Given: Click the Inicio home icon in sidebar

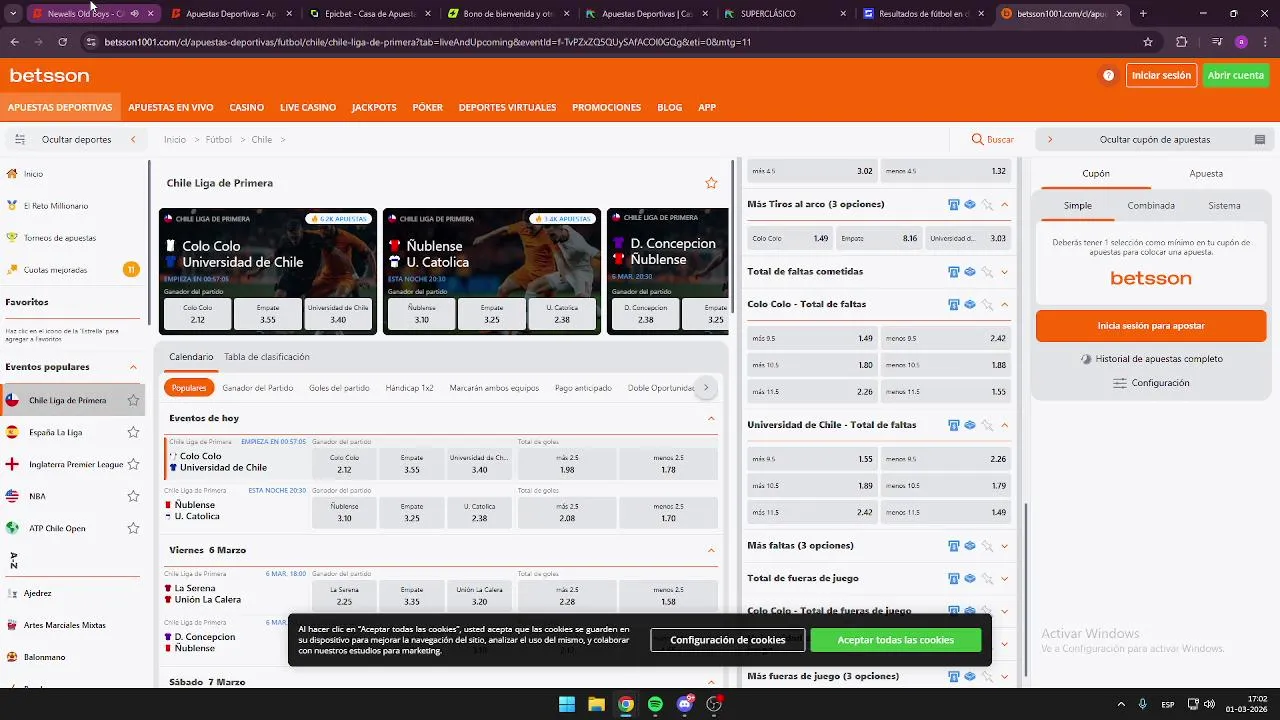Looking at the screenshot, I should 12,173.
